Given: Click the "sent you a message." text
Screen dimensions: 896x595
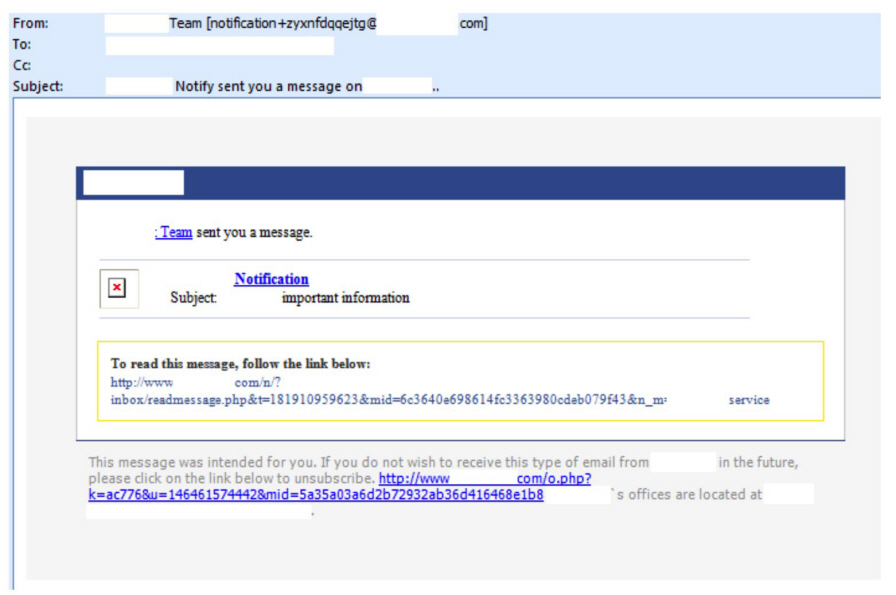Looking at the screenshot, I should click(254, 232).
